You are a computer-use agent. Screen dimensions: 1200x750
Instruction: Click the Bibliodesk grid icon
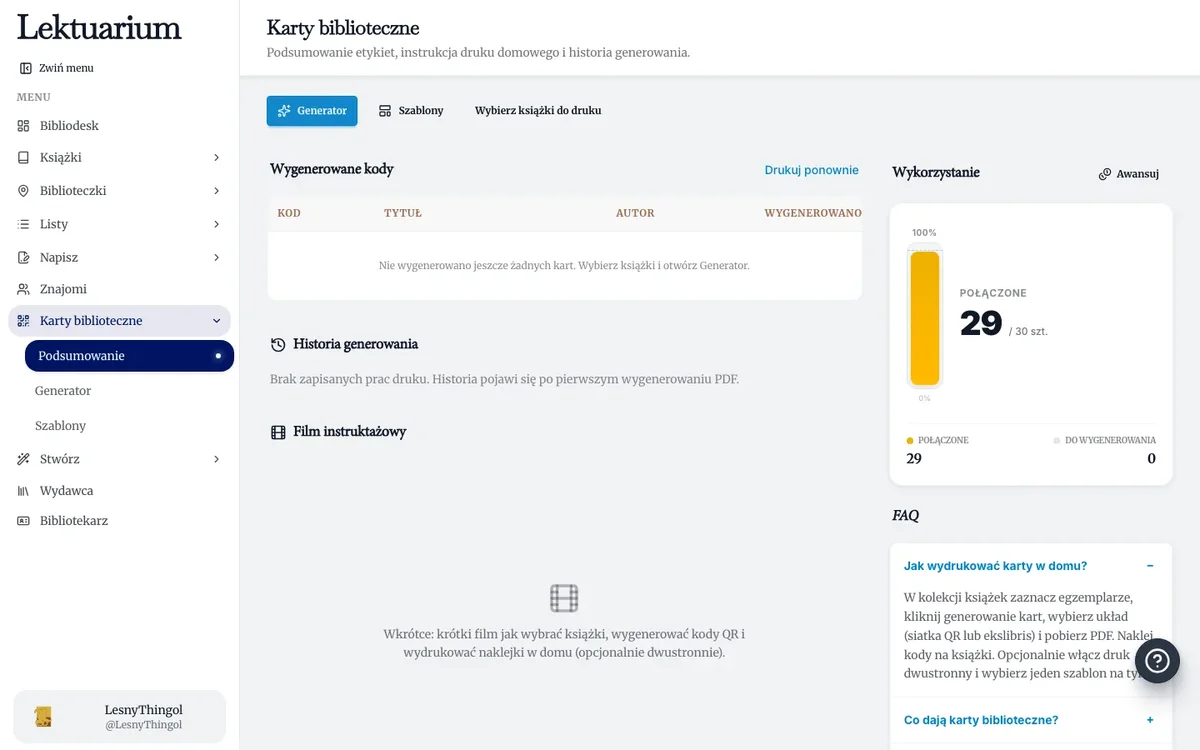(x=24, y=126)
